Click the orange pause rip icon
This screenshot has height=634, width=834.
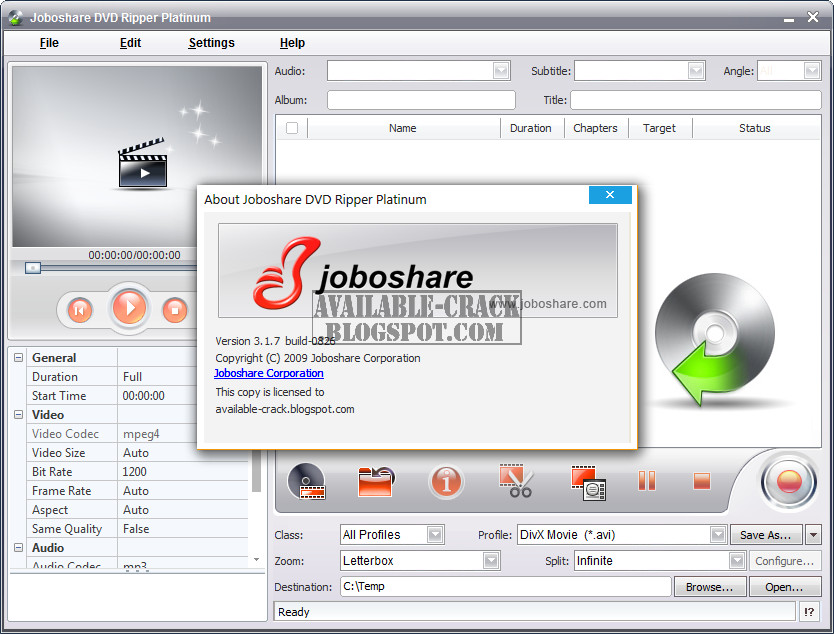point(647,481)
